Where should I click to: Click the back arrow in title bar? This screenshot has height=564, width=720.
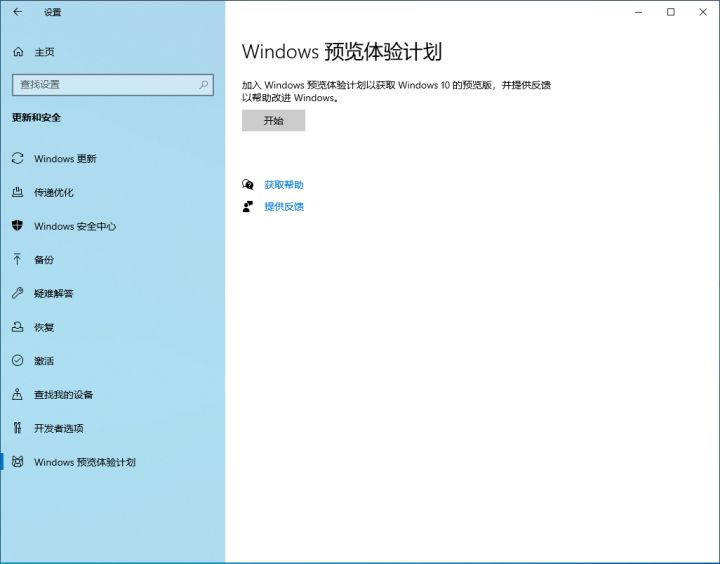click(x=17, y=12)
